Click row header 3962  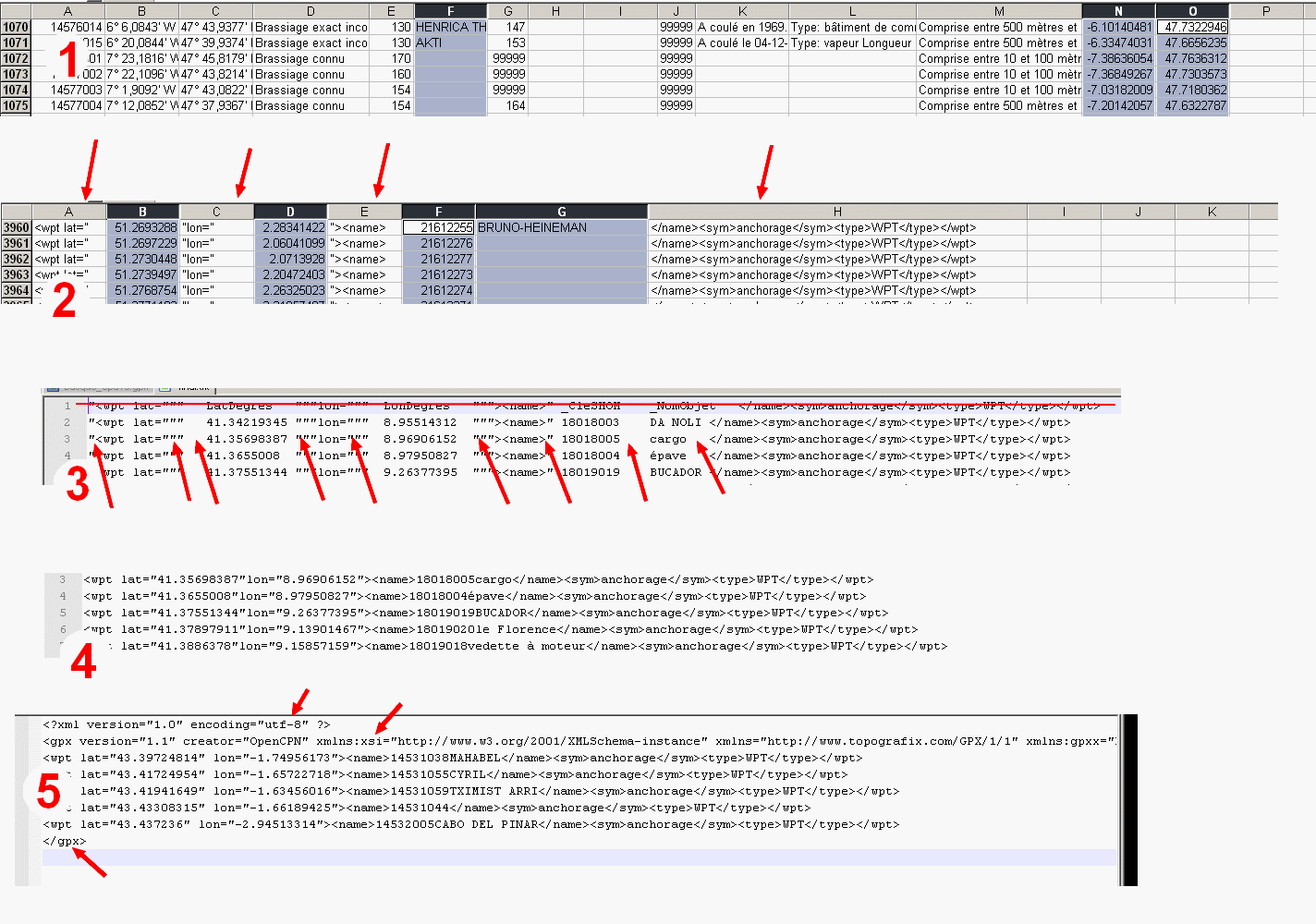point(17,260)
